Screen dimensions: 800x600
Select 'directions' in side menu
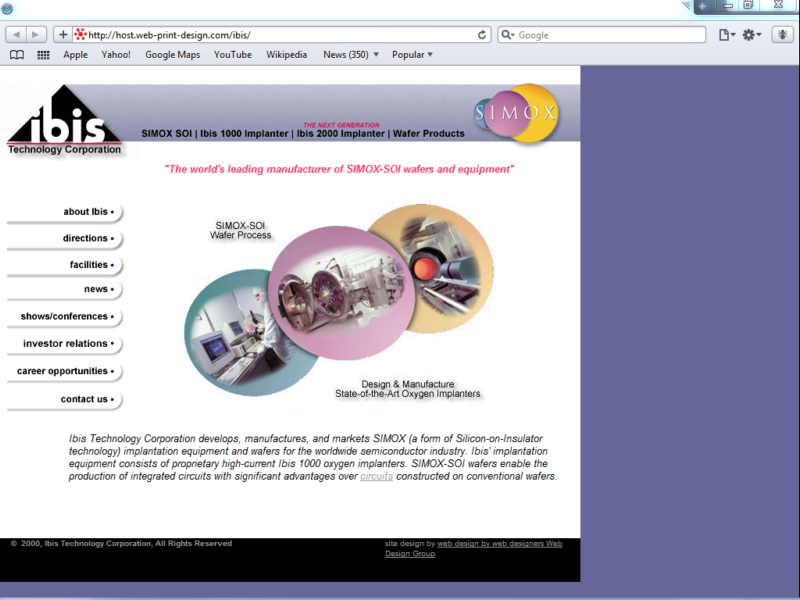[85, 238]
